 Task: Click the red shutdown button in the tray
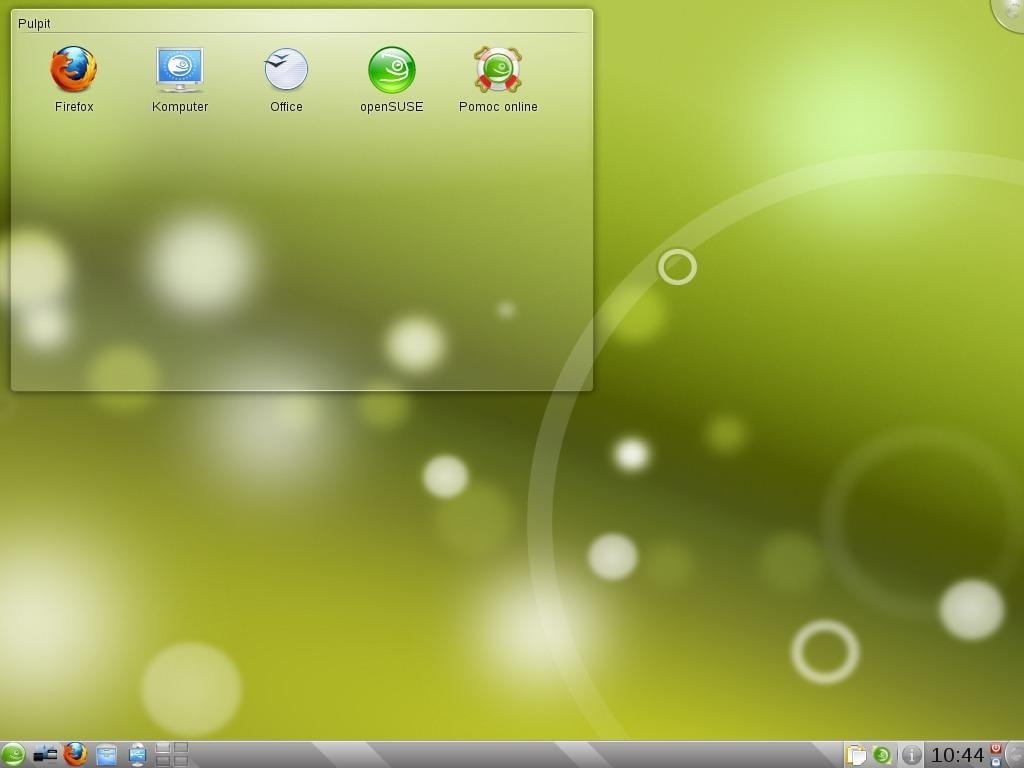tap(996, 748)
